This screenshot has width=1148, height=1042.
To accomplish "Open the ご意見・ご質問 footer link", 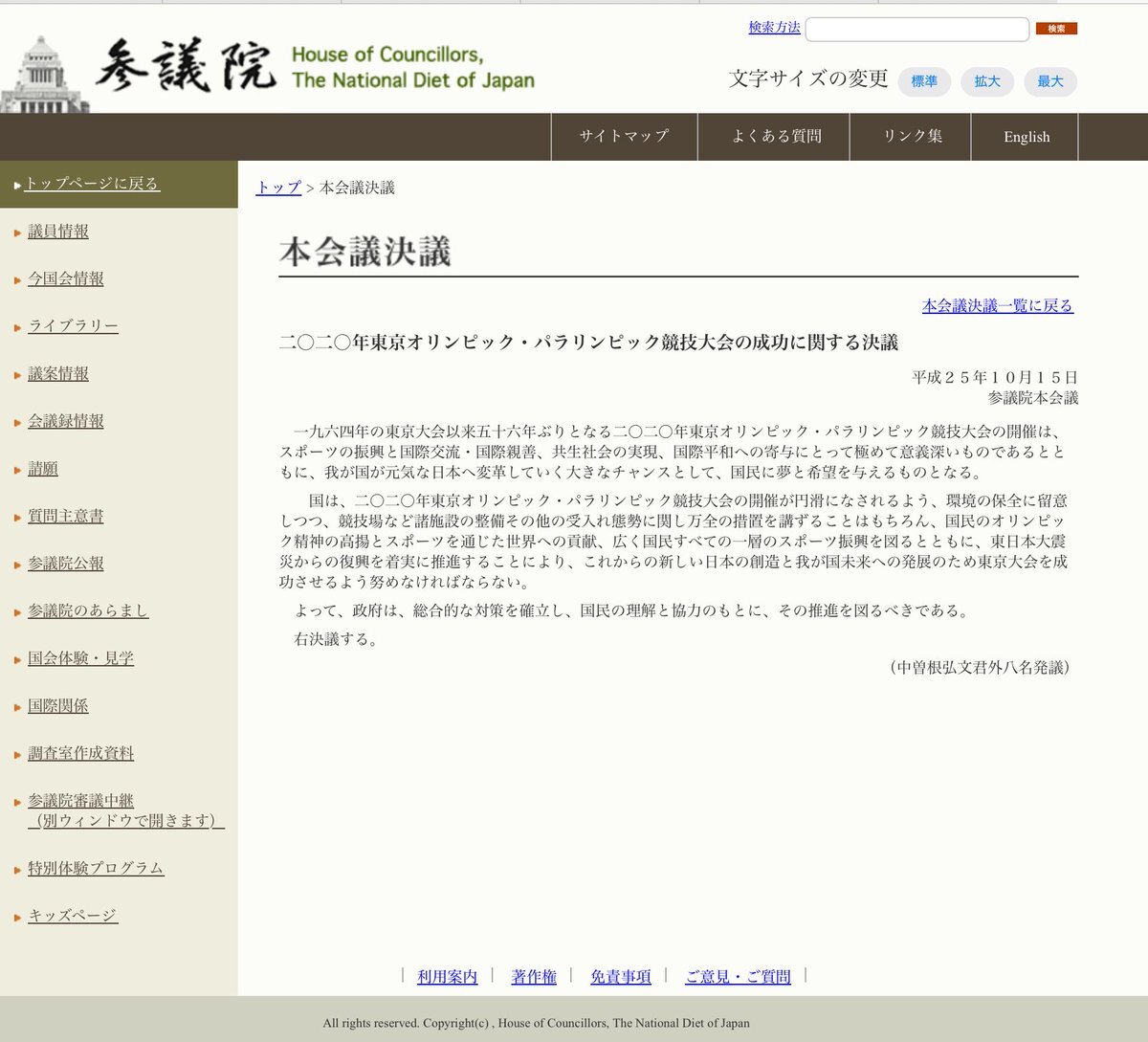I will 738,977.
